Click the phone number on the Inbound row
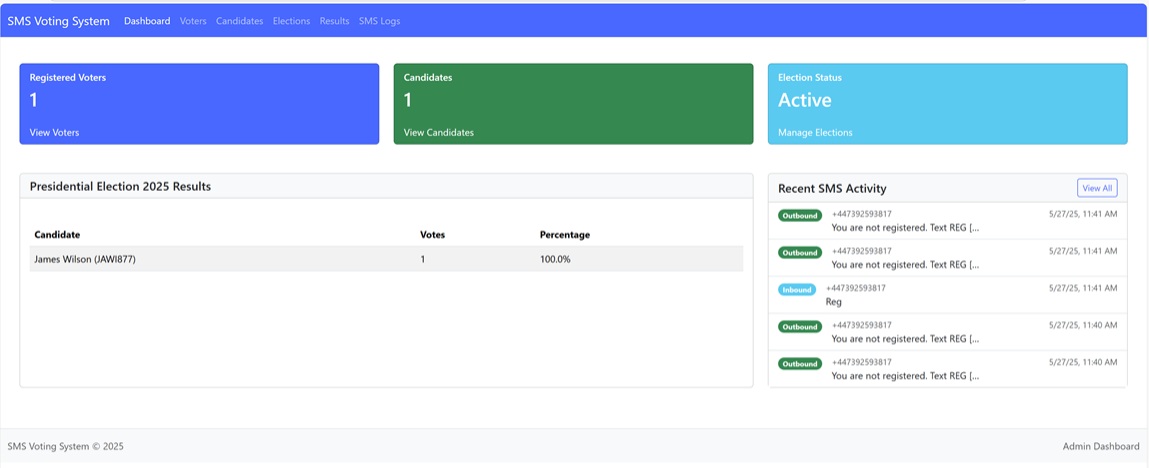This screenshot has height=468, width=1149. click(x=856, y=288)
